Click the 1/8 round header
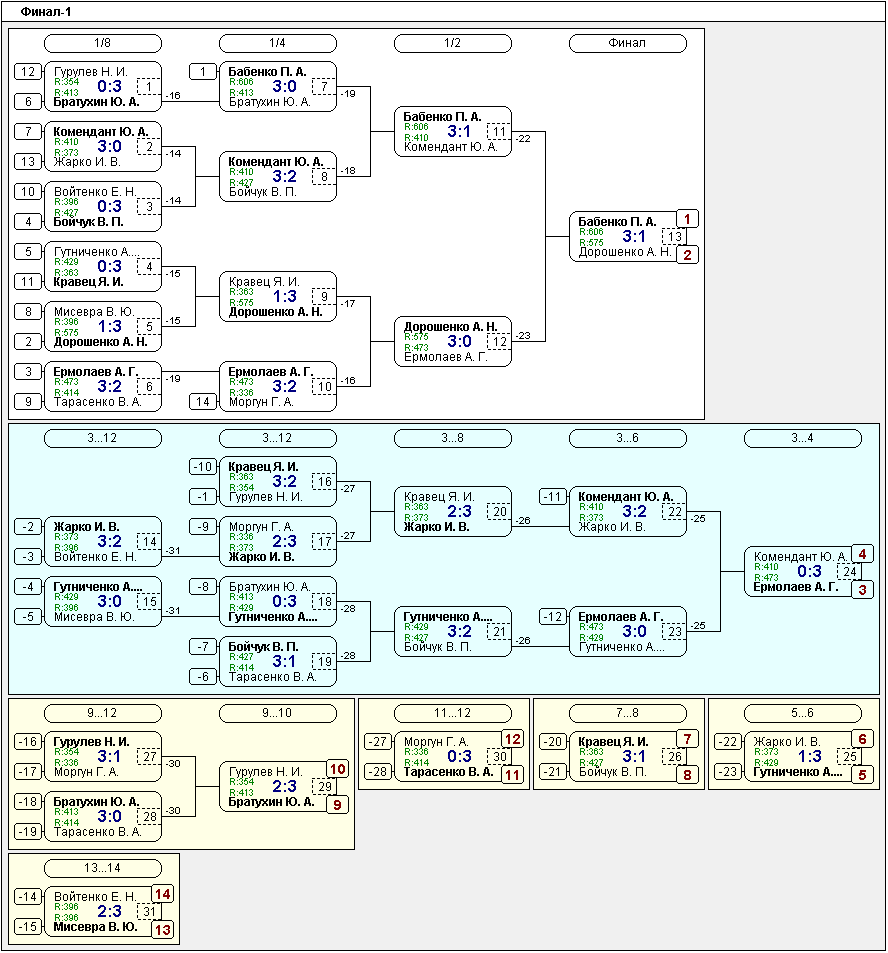 [x=103, y=43]
